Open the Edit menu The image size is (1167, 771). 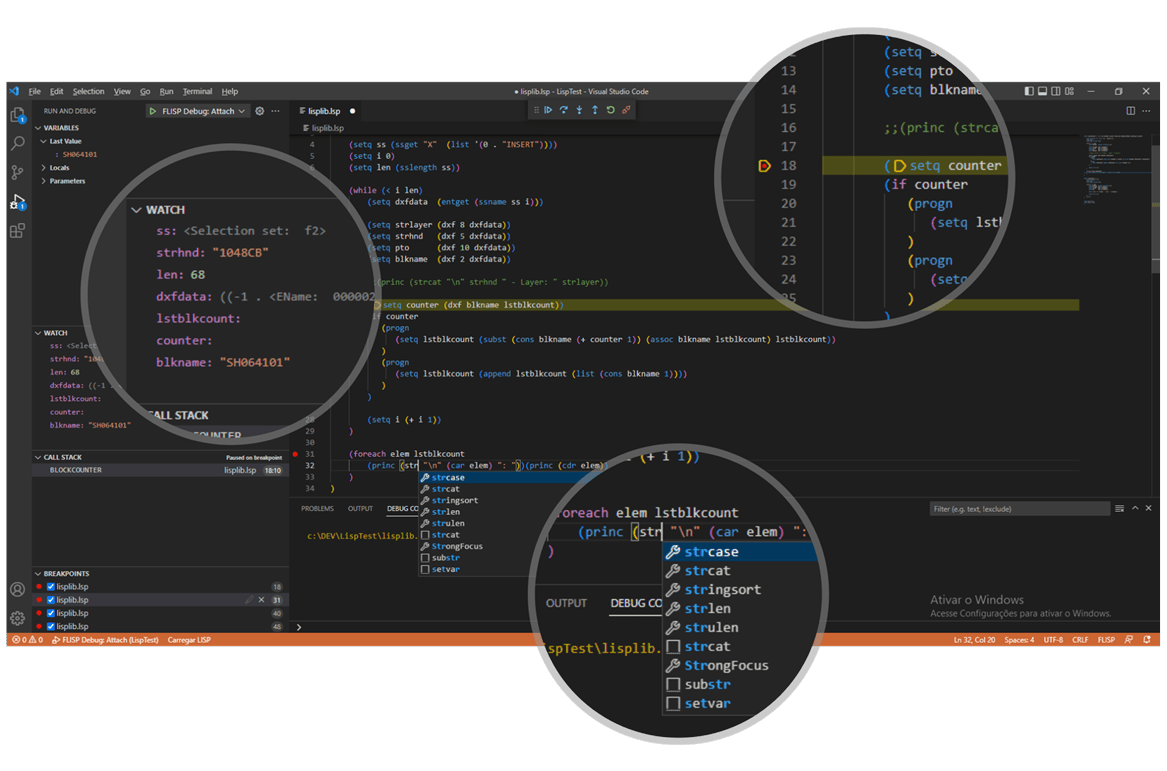[57, 92]
